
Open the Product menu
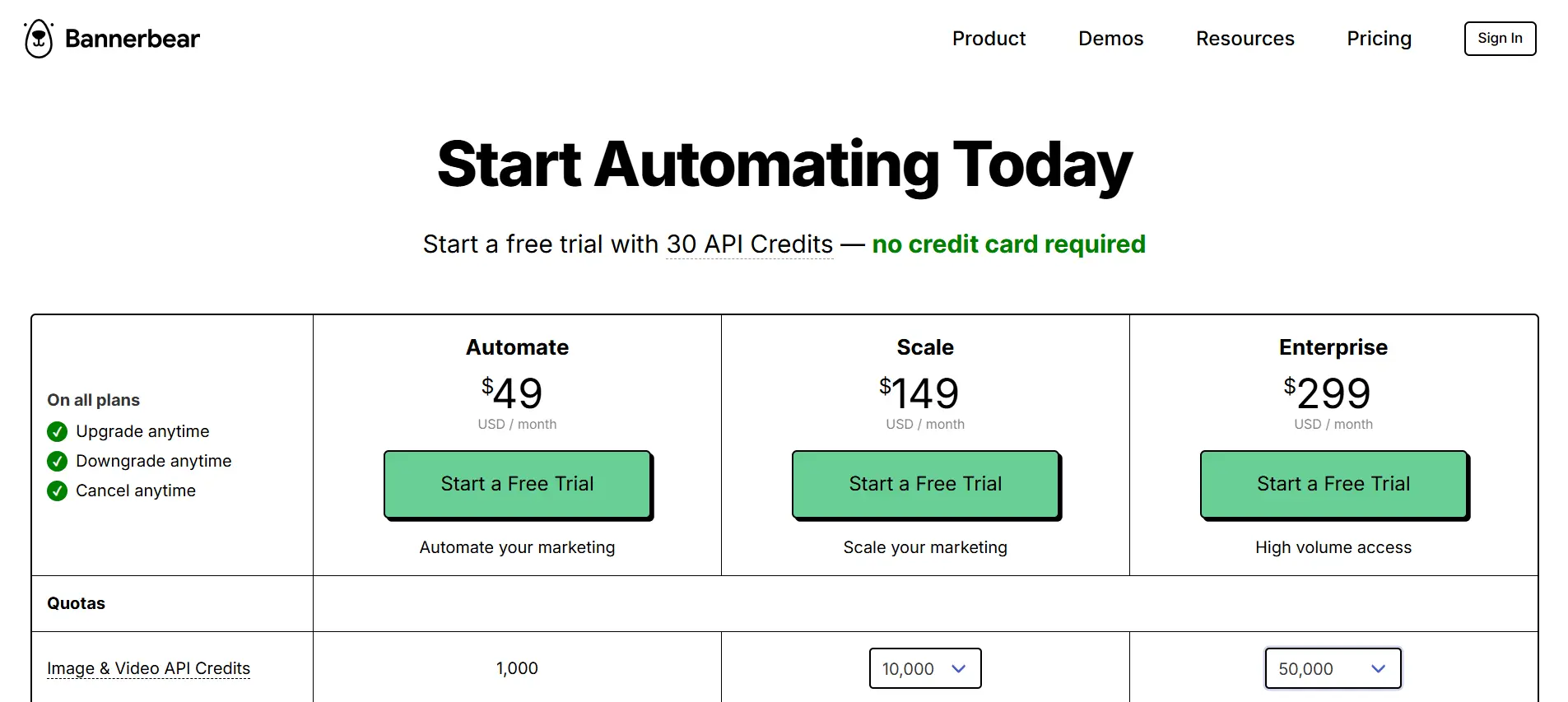click(989, 38)
